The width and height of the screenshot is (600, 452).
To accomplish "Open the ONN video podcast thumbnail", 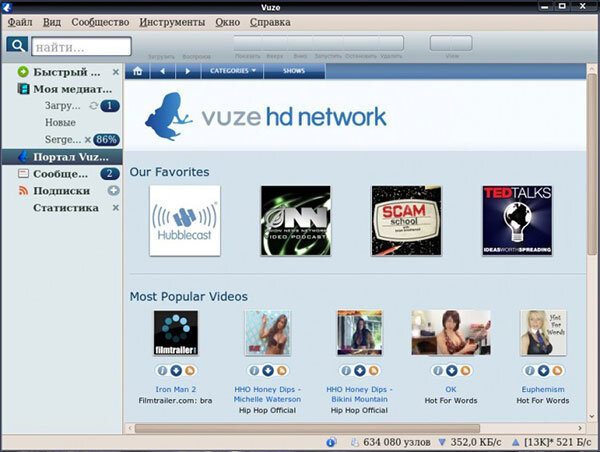I will coord(296,220).
